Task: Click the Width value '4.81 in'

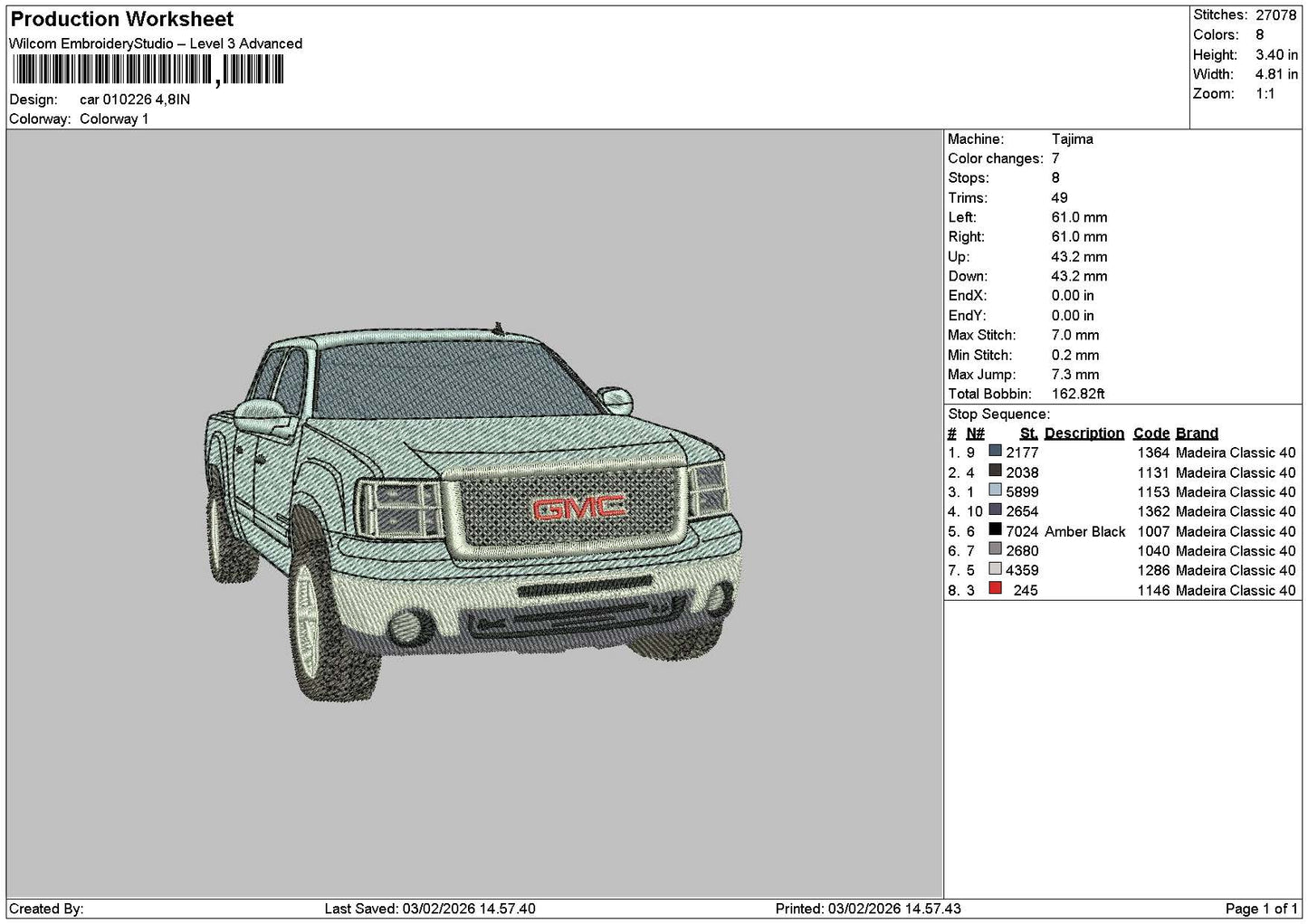Action: coord(1276,74)
